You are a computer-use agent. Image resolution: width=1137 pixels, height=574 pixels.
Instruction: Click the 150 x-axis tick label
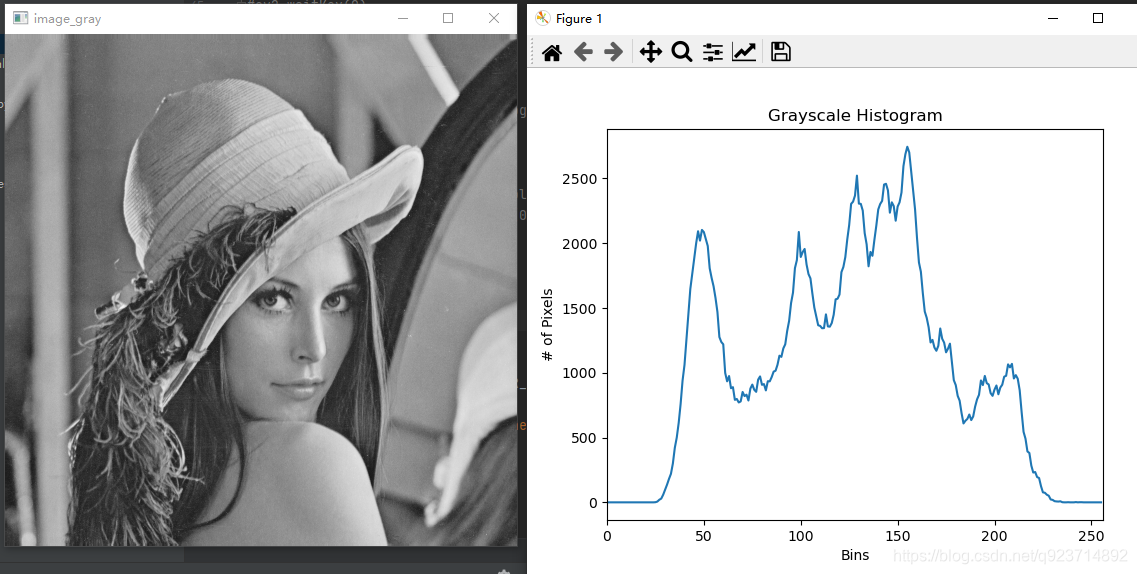click(898, 536)
